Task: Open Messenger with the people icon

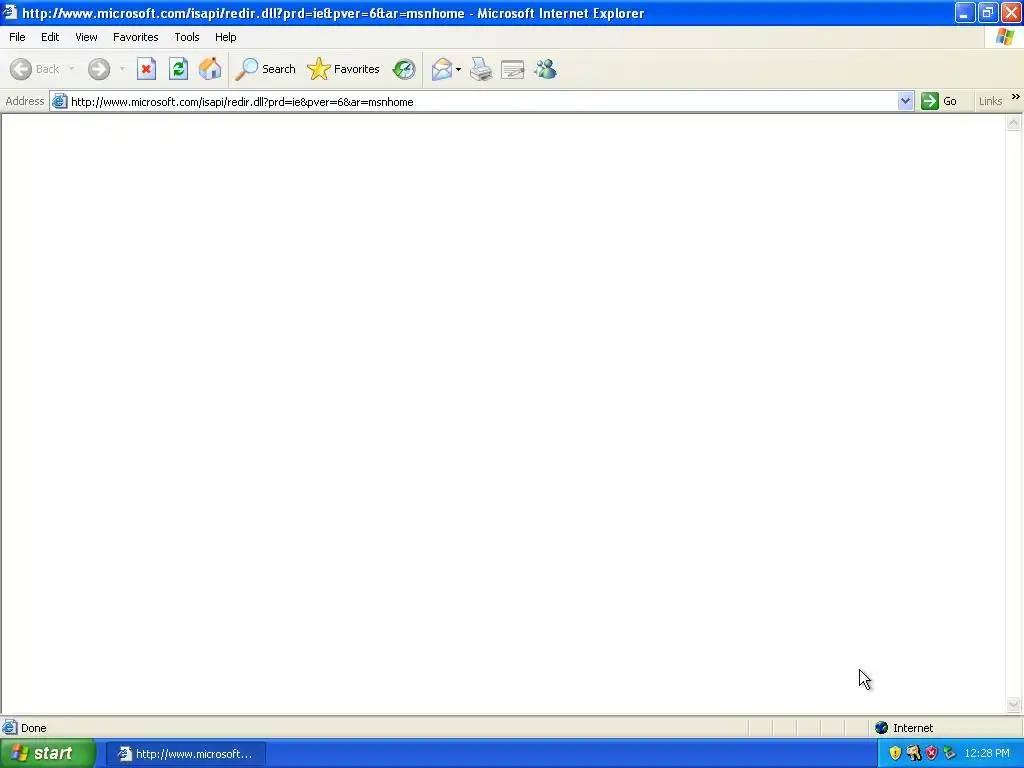Action: click(545, 69)
